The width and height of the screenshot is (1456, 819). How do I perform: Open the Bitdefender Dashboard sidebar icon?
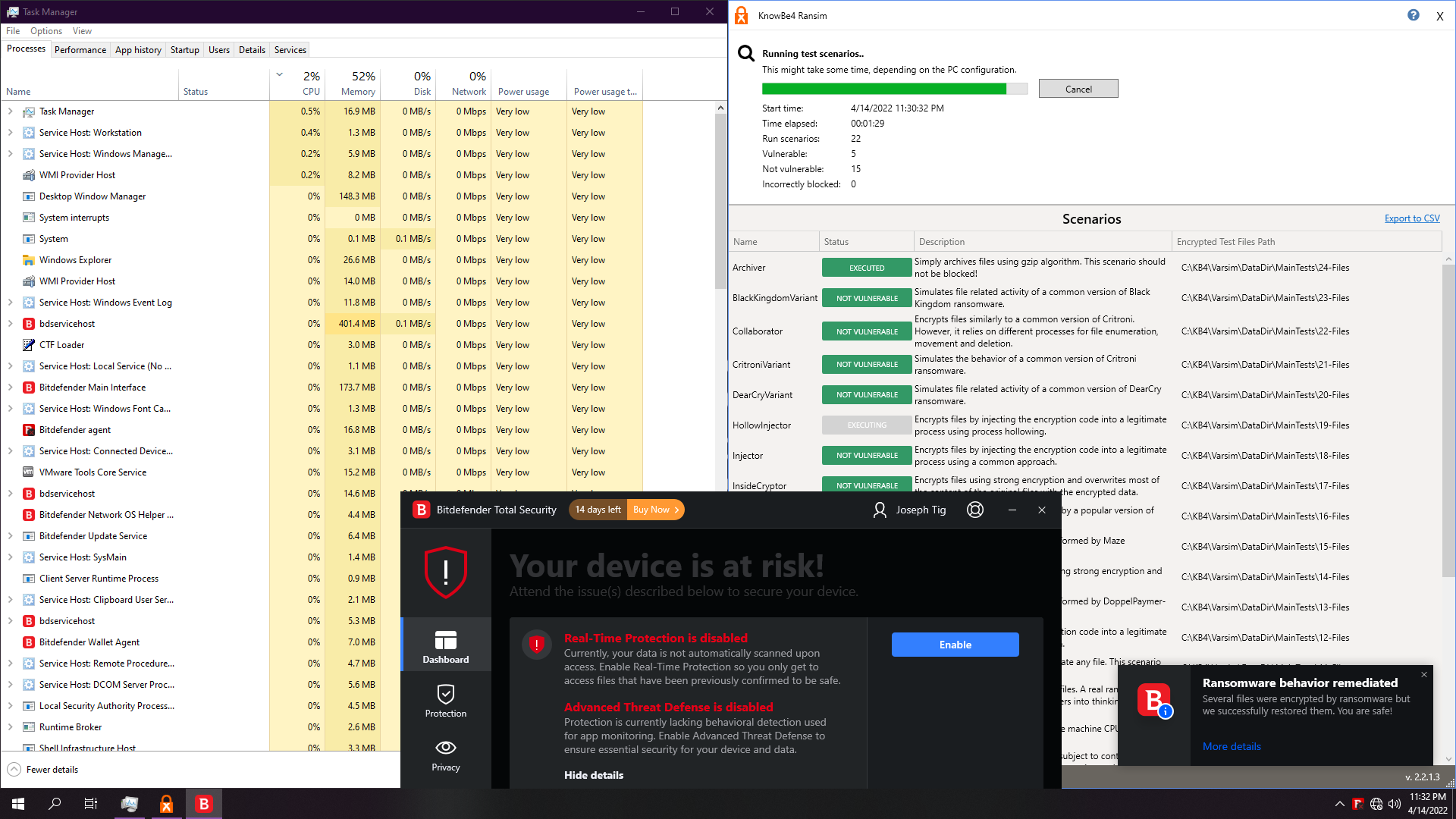446,645
